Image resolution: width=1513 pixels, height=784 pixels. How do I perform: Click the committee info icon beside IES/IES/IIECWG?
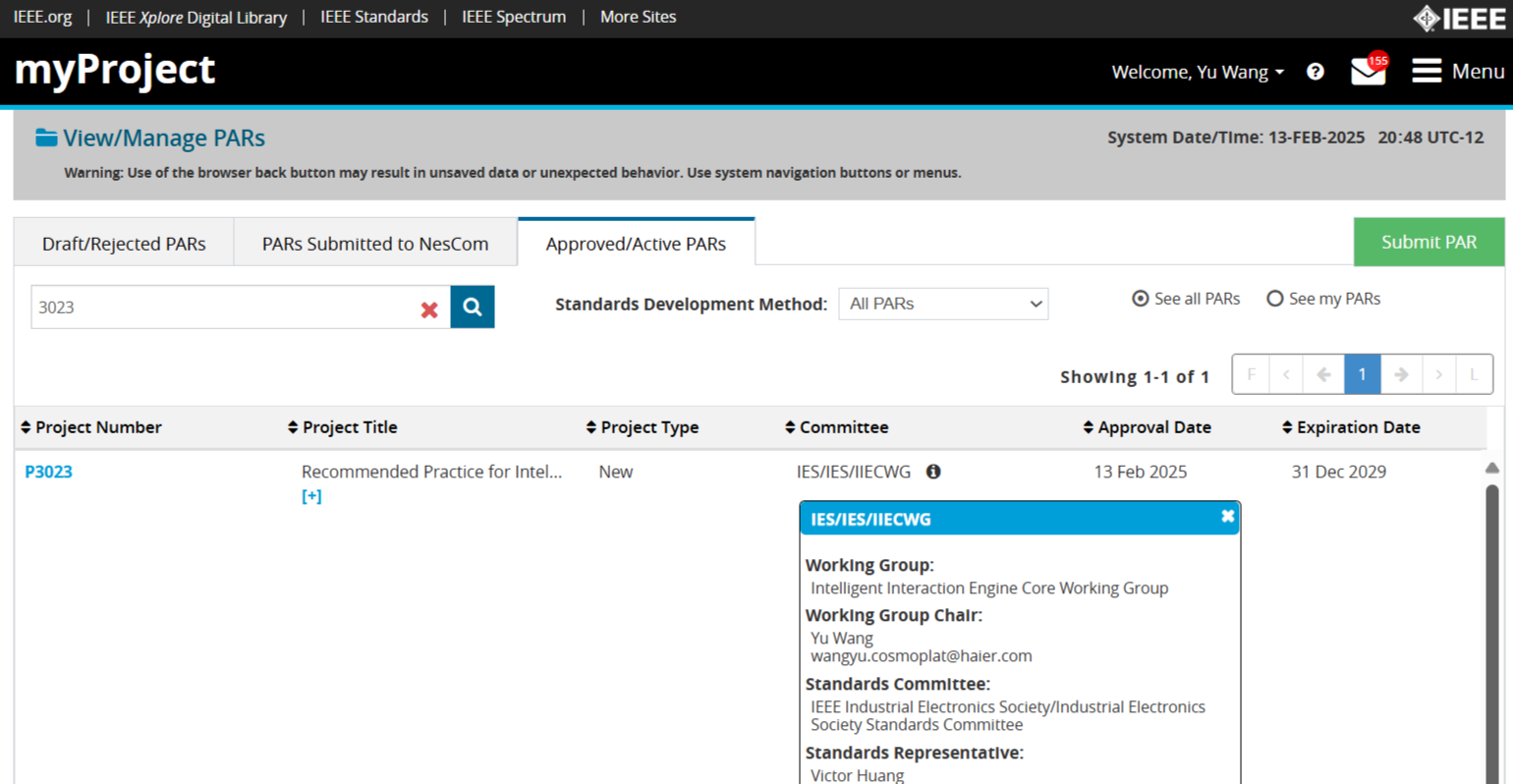pyautogui.click(x=933, y=472)
